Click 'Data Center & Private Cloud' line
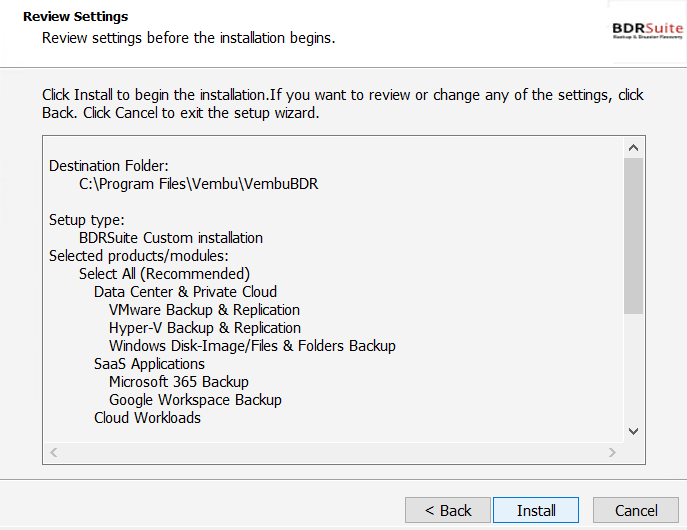Viewport: 687px width, 530px height. click(185, 292)
